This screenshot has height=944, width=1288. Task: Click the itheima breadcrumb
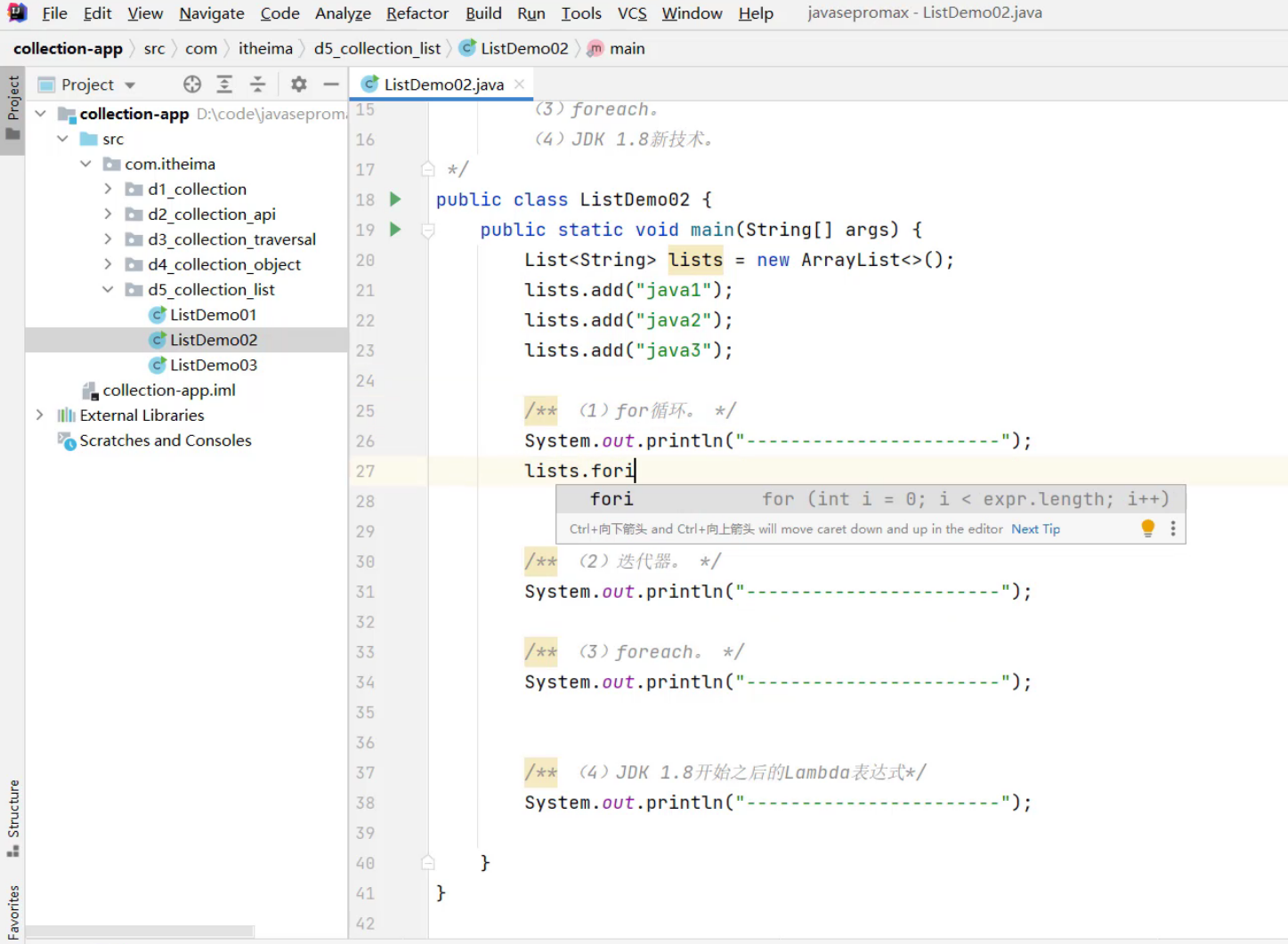tap(265, 49)
